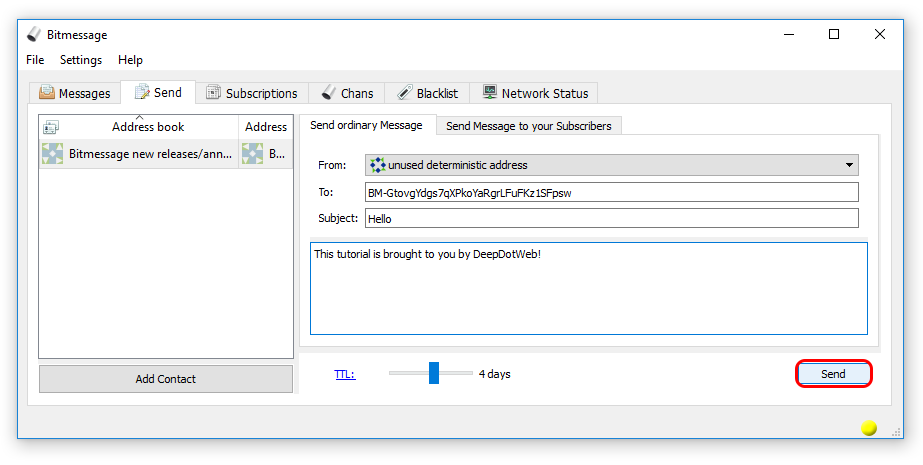Screen dimensions: 923x465
Task: Click the Subject field containing Hello
Action: [612, 218]
